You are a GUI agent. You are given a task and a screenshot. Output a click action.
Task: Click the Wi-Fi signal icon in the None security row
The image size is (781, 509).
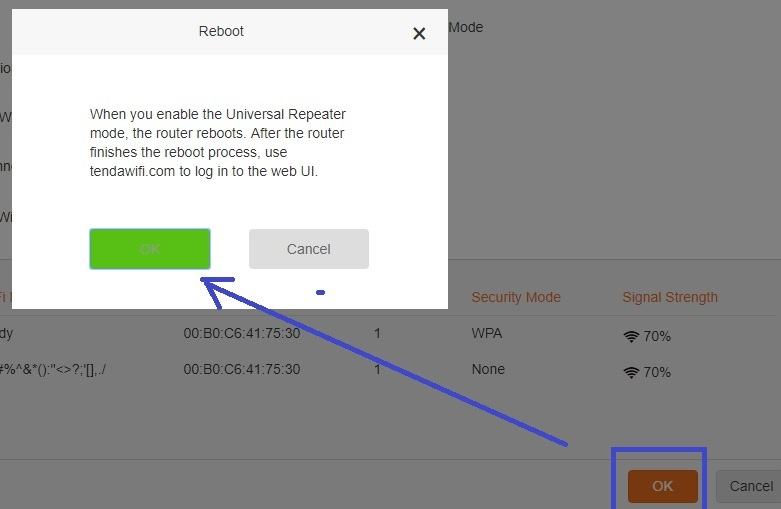pyautogui.click(x=631, y=373)
